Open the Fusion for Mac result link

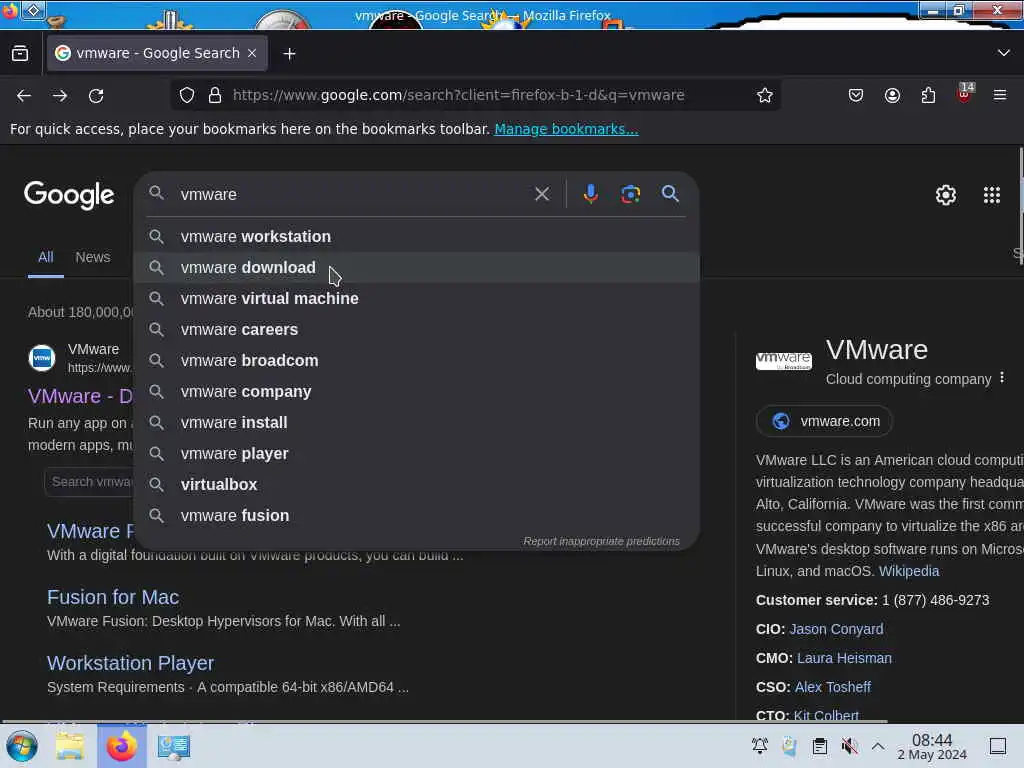pyautogui.click(x=113, y=598)
